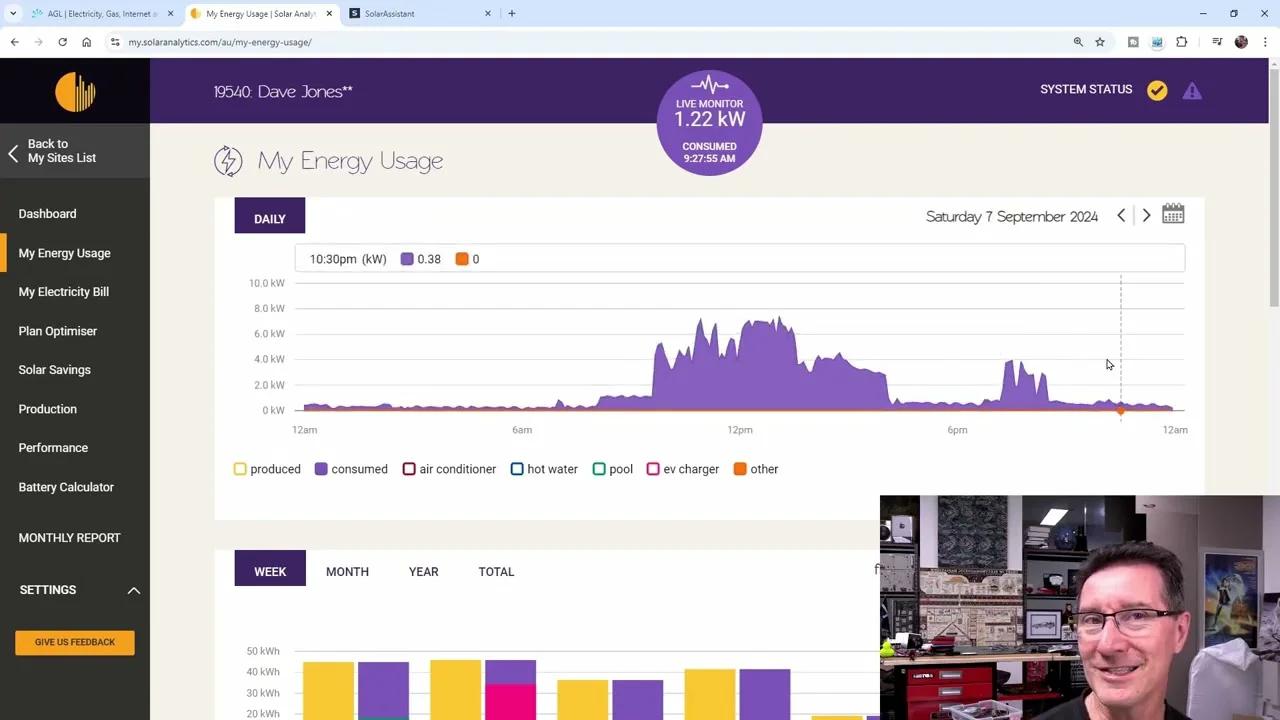Toggle the ev charger series checkbox
1280x720 pixels.
click(653, 468)
